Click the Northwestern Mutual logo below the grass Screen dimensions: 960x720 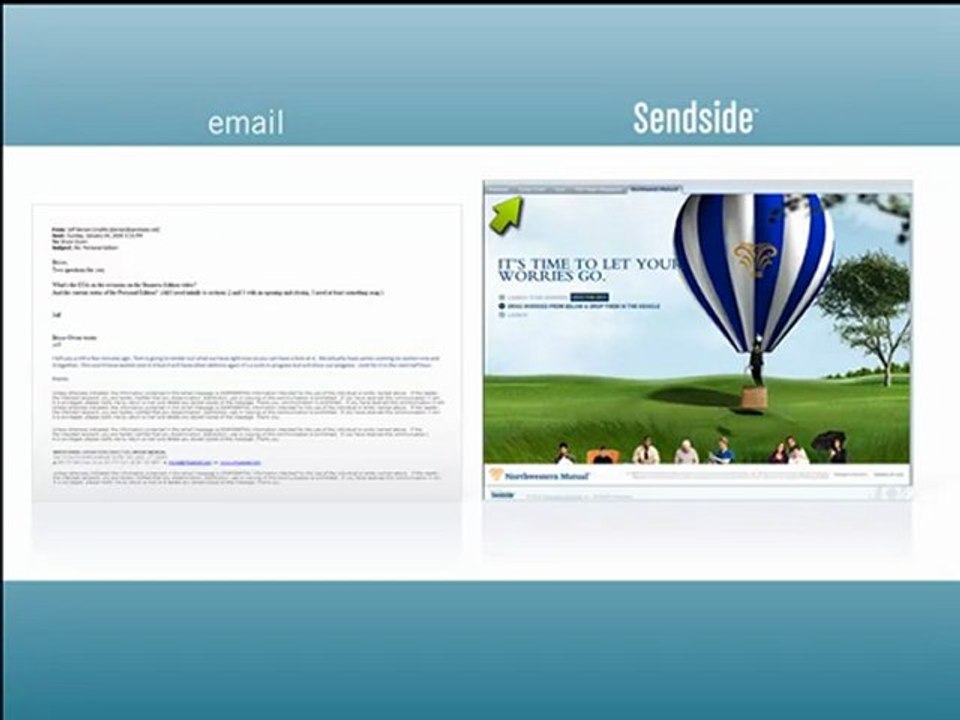pyautogui.click(x=539, y=475)
